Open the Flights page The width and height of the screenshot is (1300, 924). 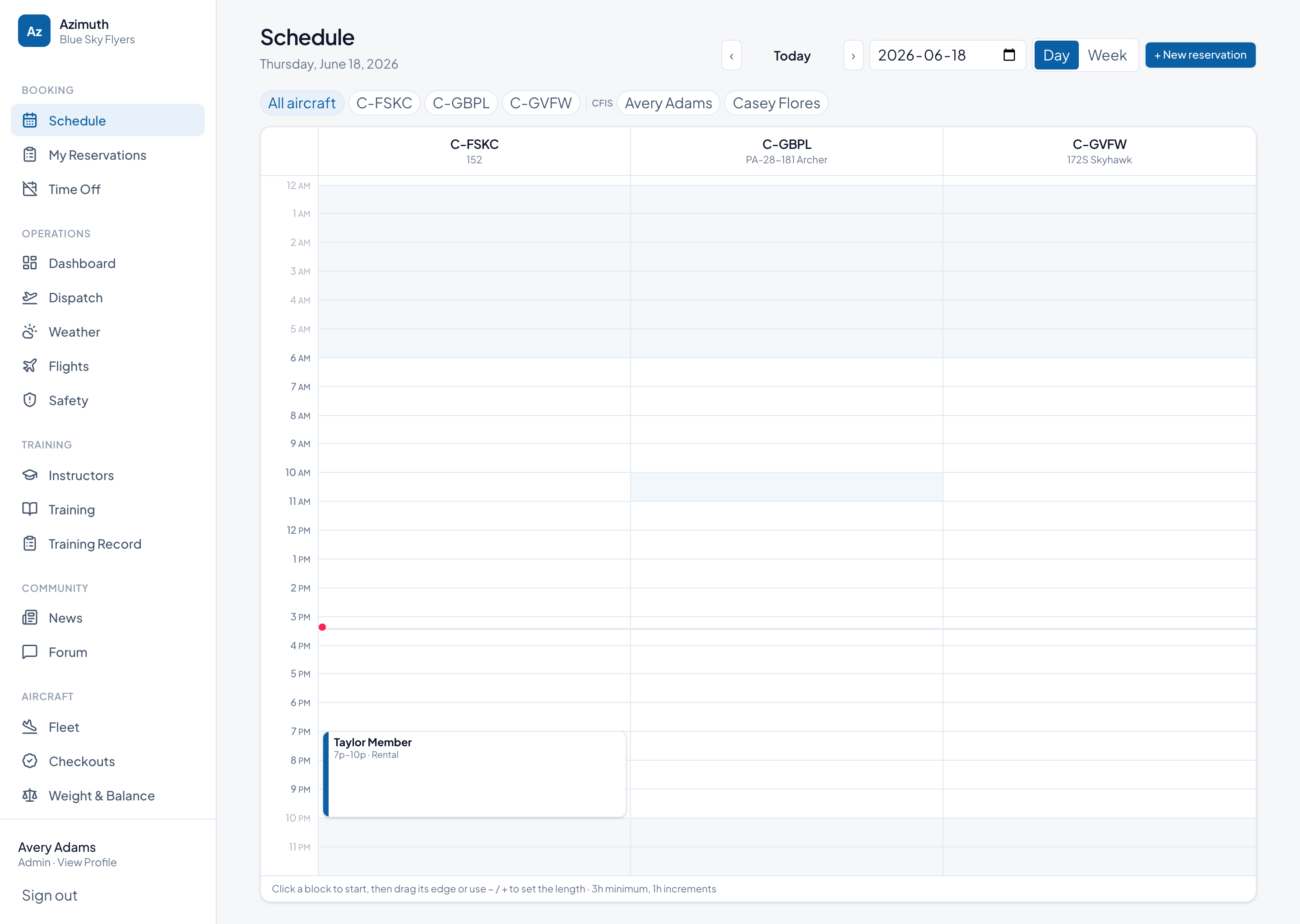coord(107,366)
